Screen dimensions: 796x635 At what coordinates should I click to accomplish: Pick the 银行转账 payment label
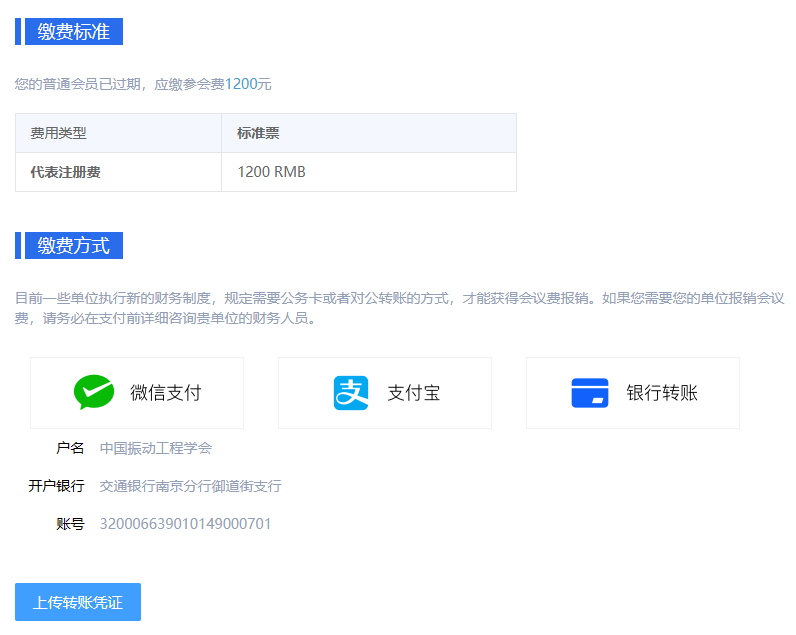click(x=662, y=393)
